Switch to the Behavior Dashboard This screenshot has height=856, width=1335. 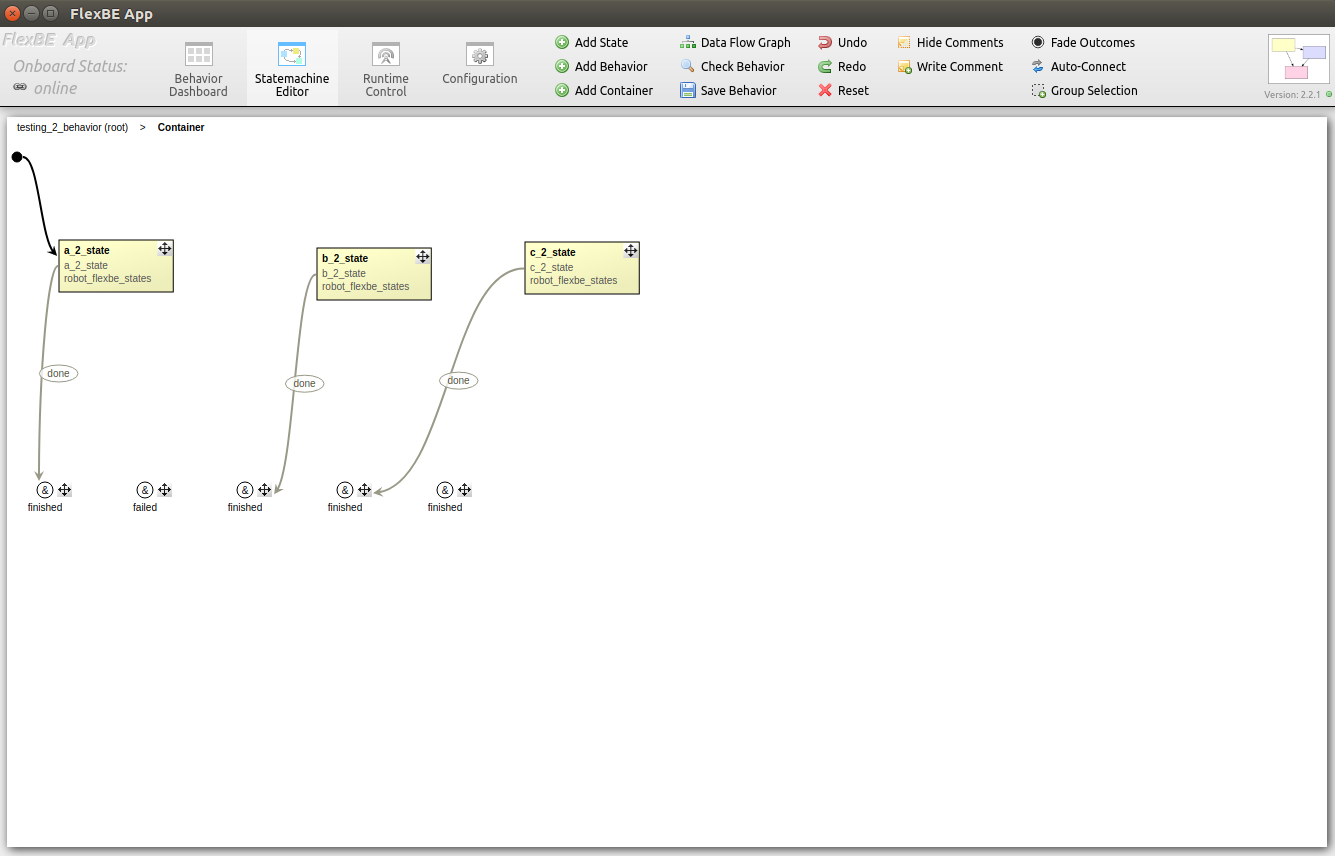tap(198, 68)
